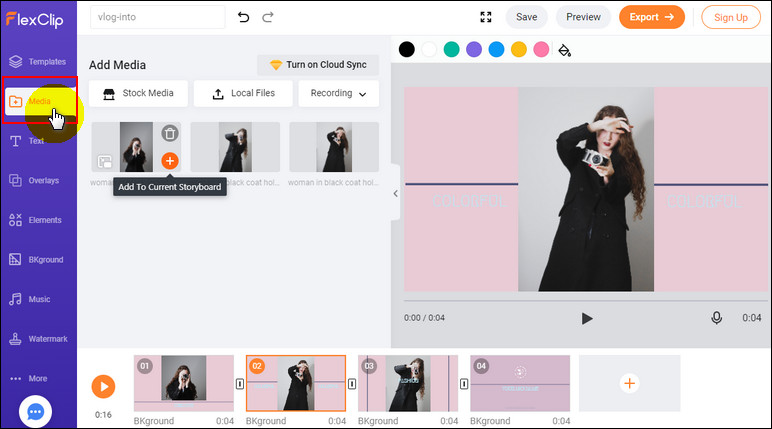Click the Preview button
This screenshot has height=429, width=772.
tap(583, 17)
